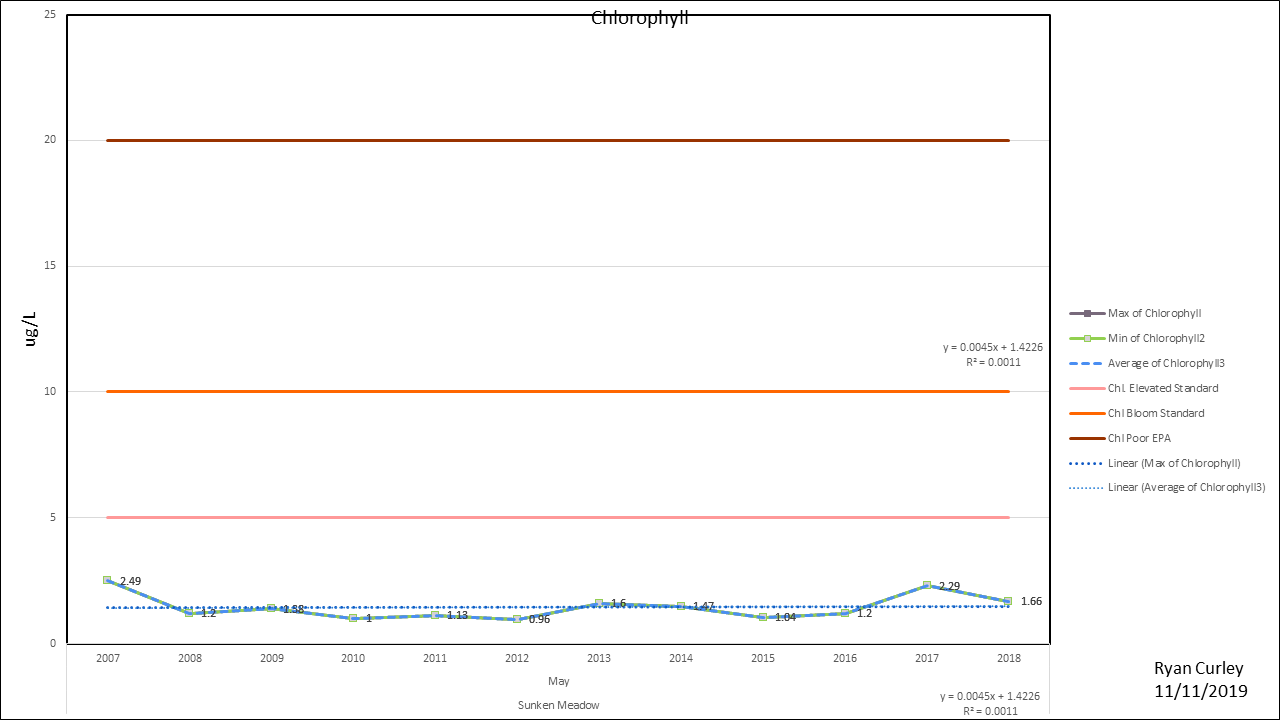Click the Chl Poor EPA legend entry
The width and height of the screenshot is (1280, 720).
pos(1142,438)
